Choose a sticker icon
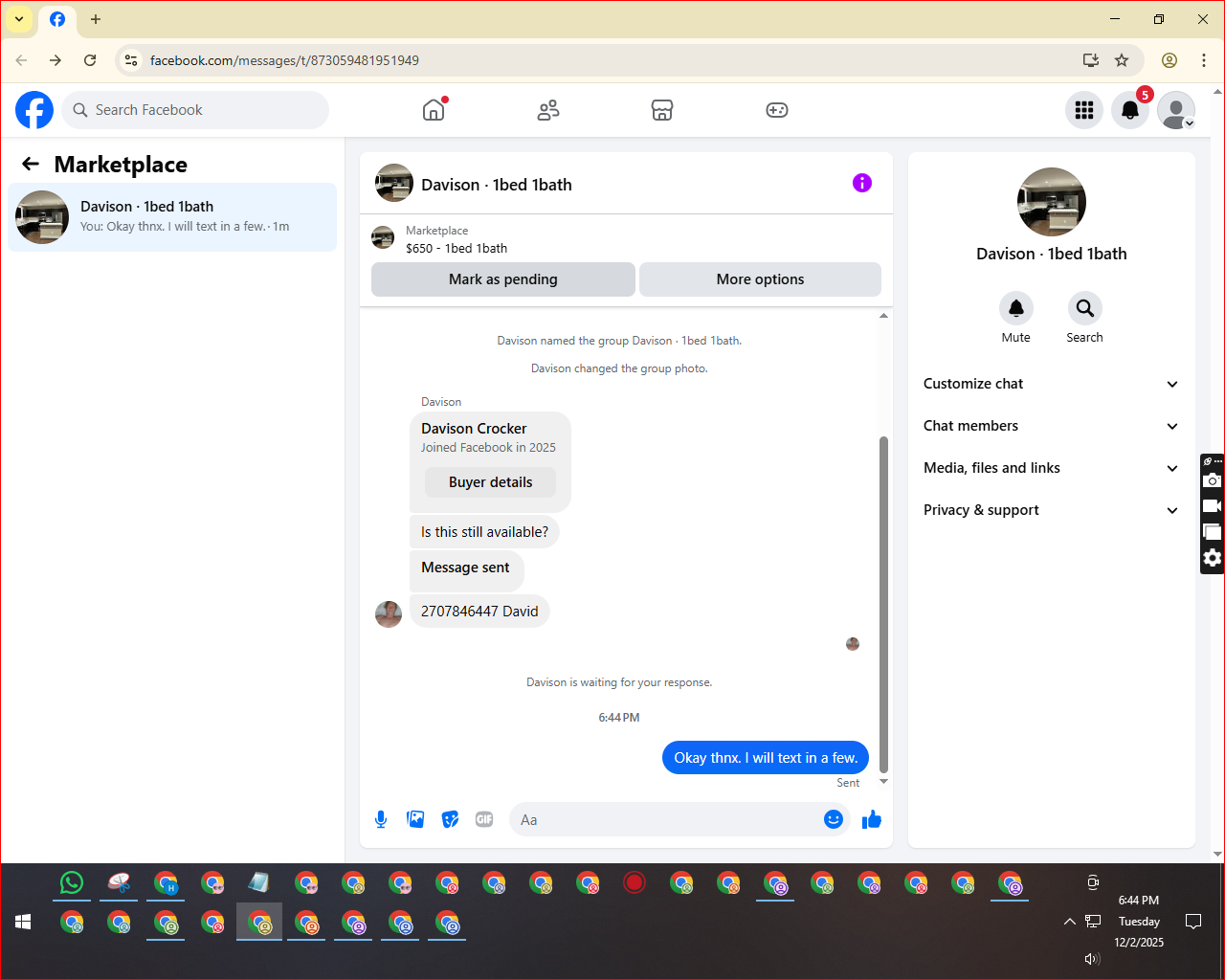The image size is (1225, 980). tap(450, 819)
